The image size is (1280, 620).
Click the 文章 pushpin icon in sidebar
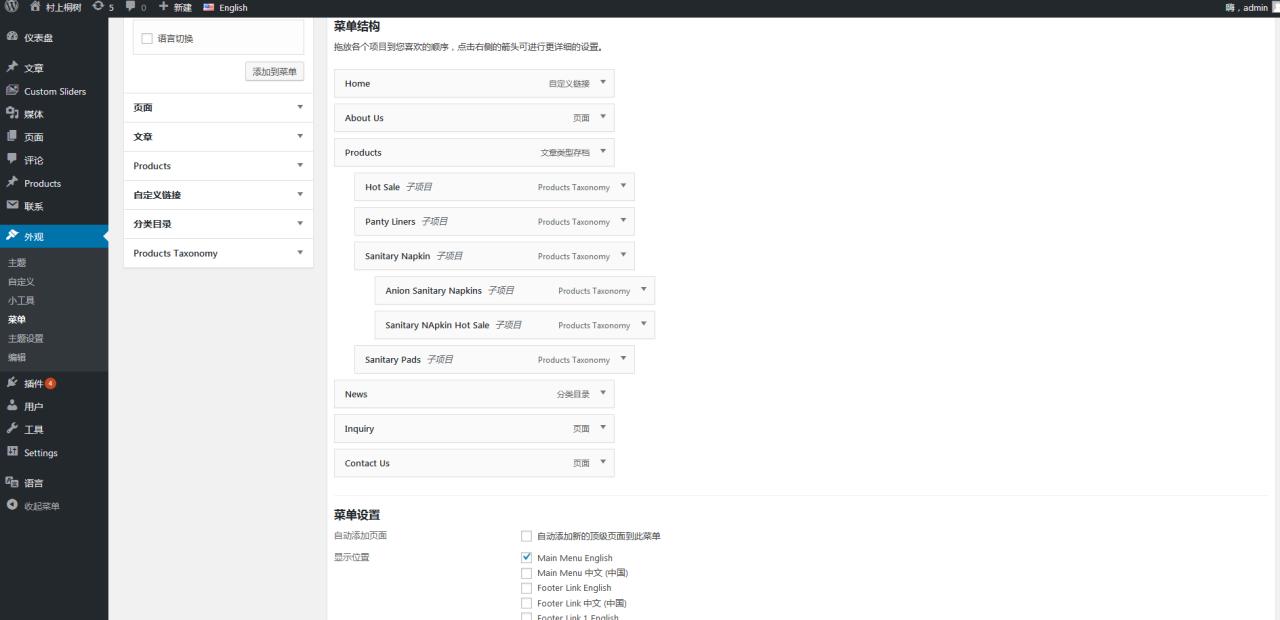click(12, 67)
